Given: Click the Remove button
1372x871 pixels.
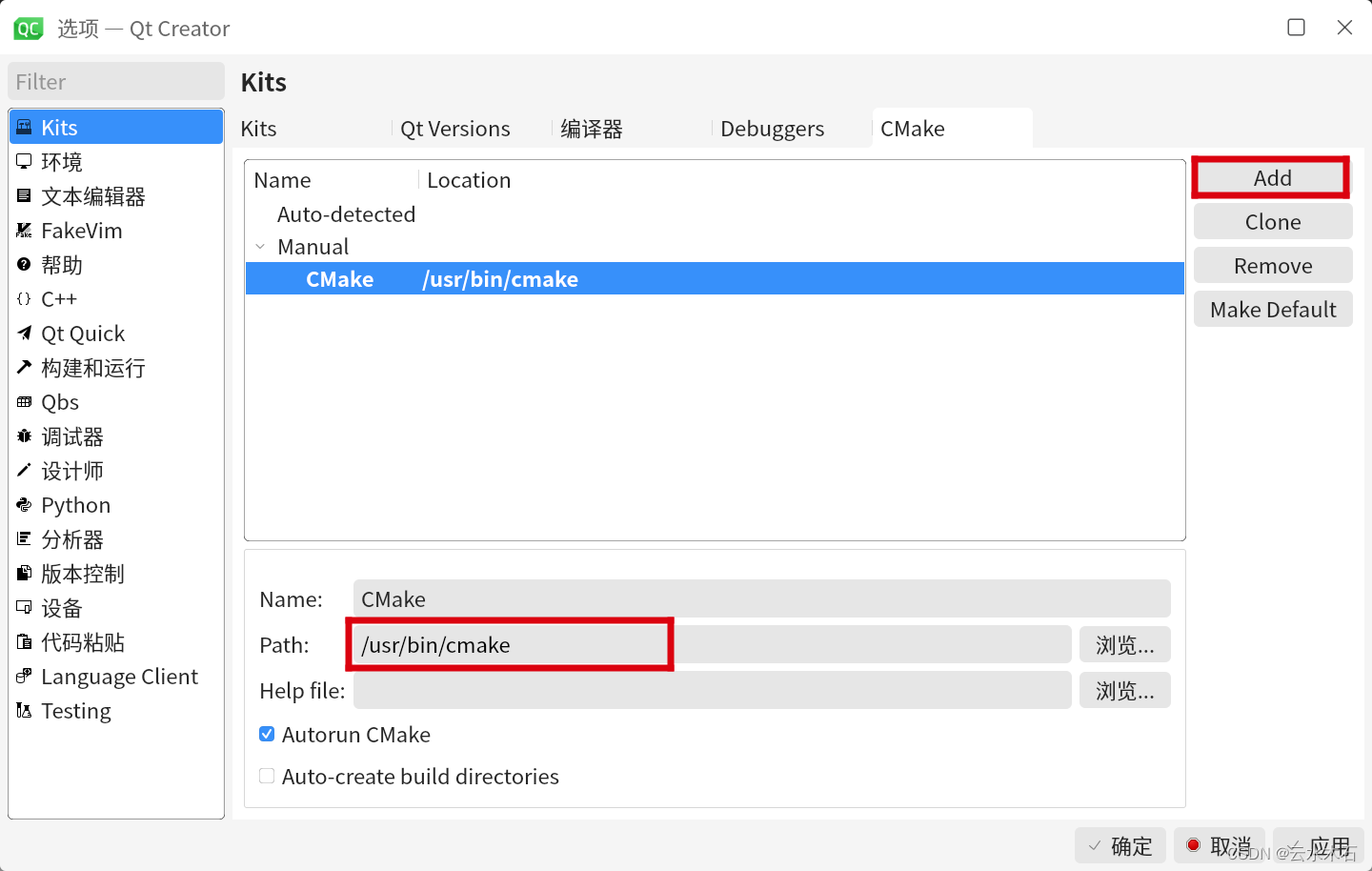Looking at the screenshot, I should tap(1272, 266).
